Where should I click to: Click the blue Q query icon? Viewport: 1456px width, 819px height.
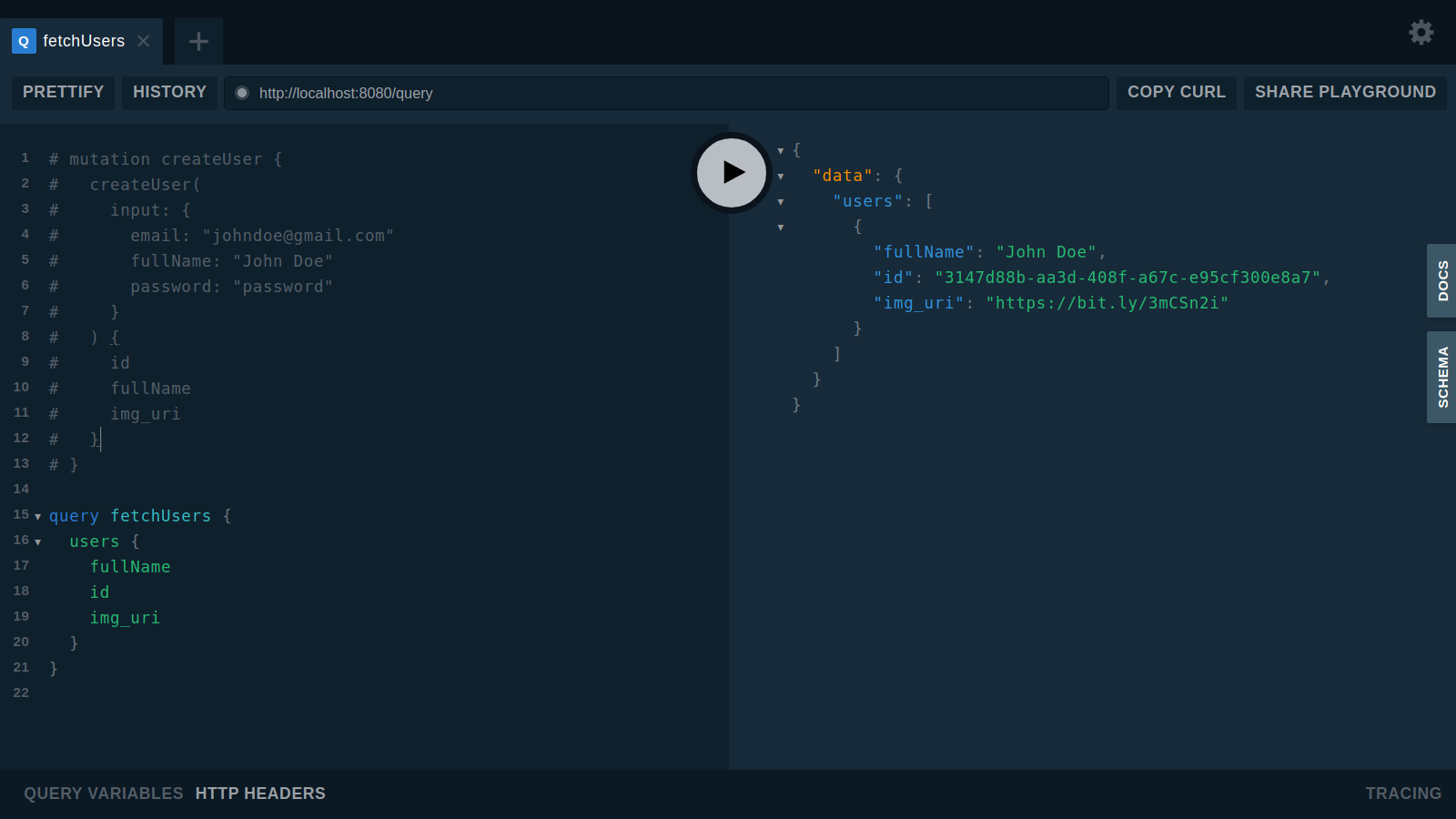pos(24,41)
